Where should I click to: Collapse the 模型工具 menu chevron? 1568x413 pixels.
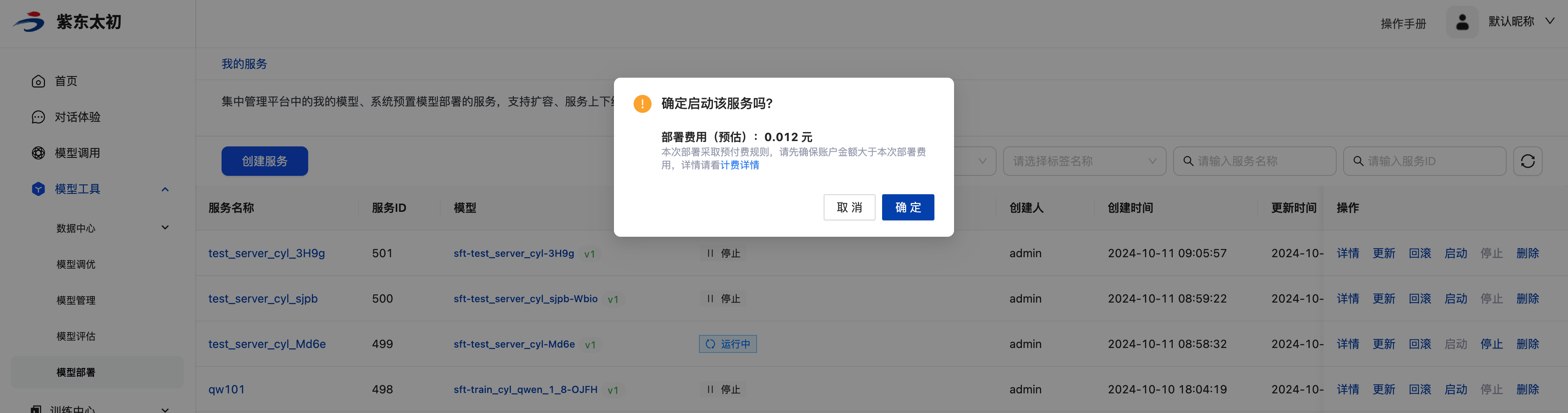click(165, 189)
